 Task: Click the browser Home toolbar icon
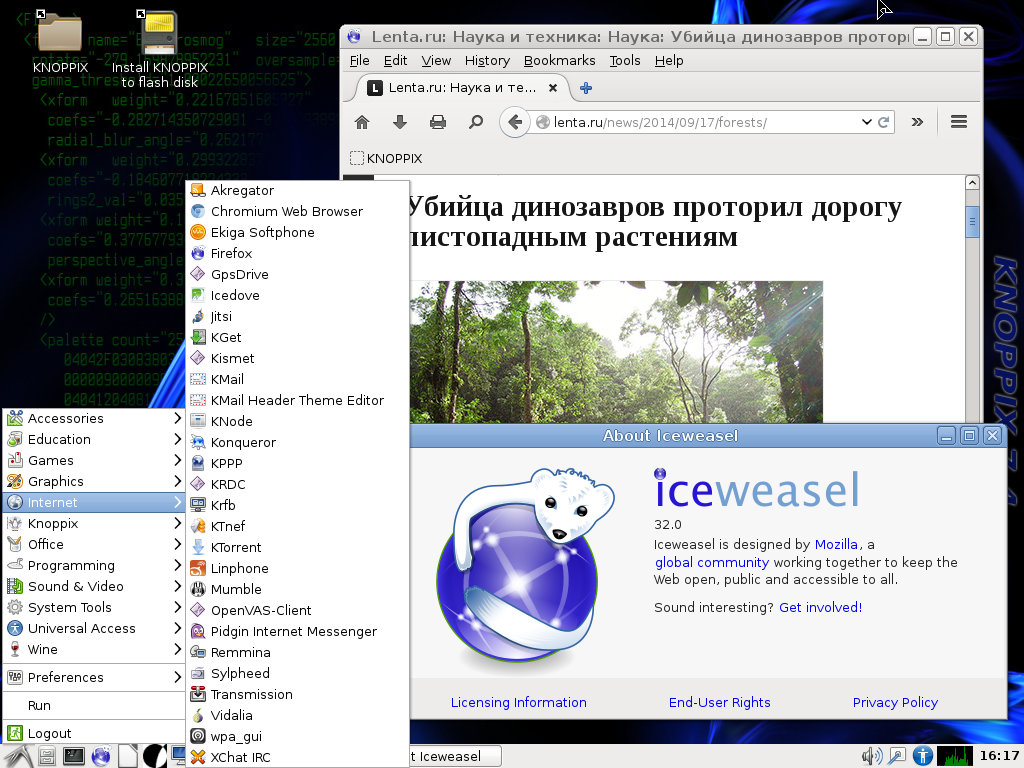pos(362,122)
